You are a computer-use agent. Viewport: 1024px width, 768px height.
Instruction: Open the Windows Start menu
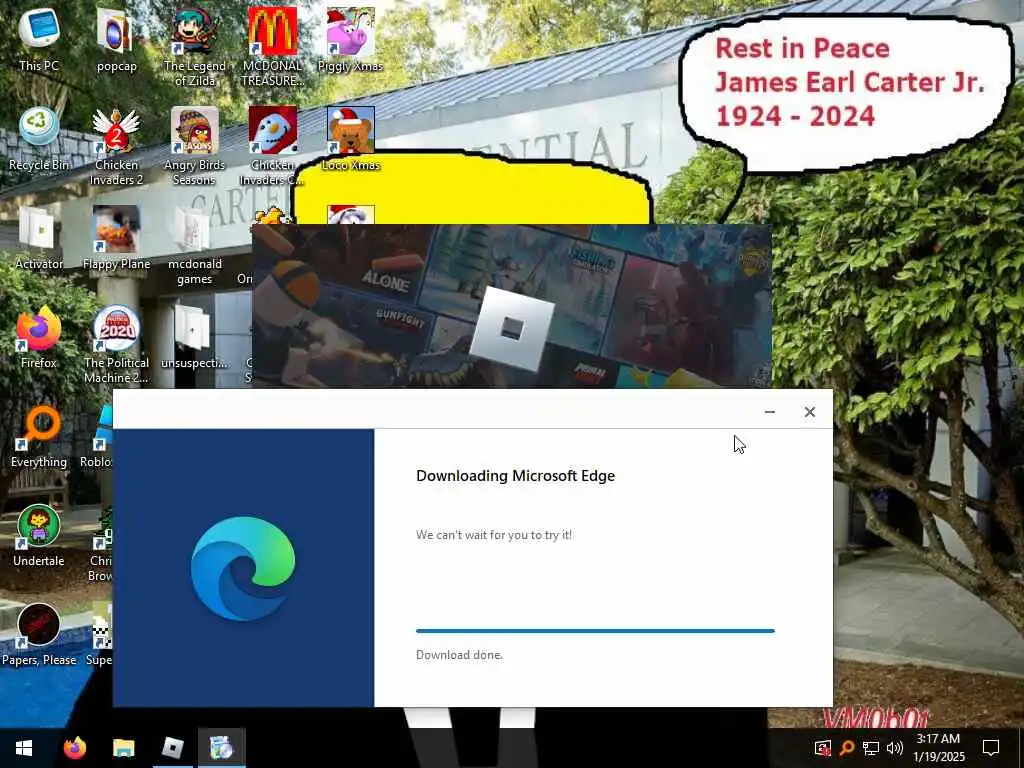pos(24,748)
